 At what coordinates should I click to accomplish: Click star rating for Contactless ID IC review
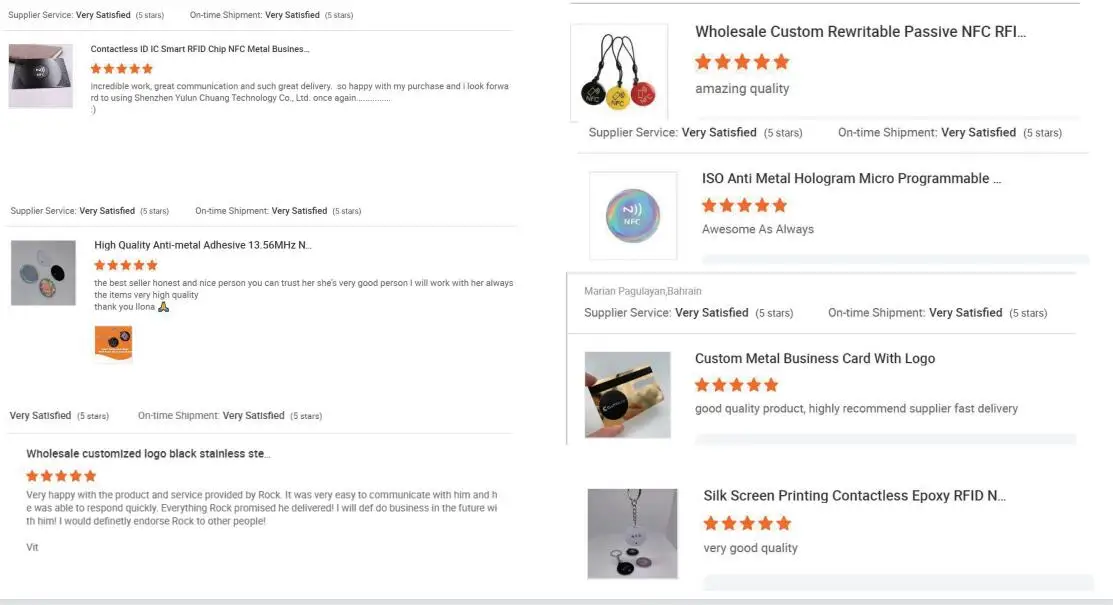point(122,69)
